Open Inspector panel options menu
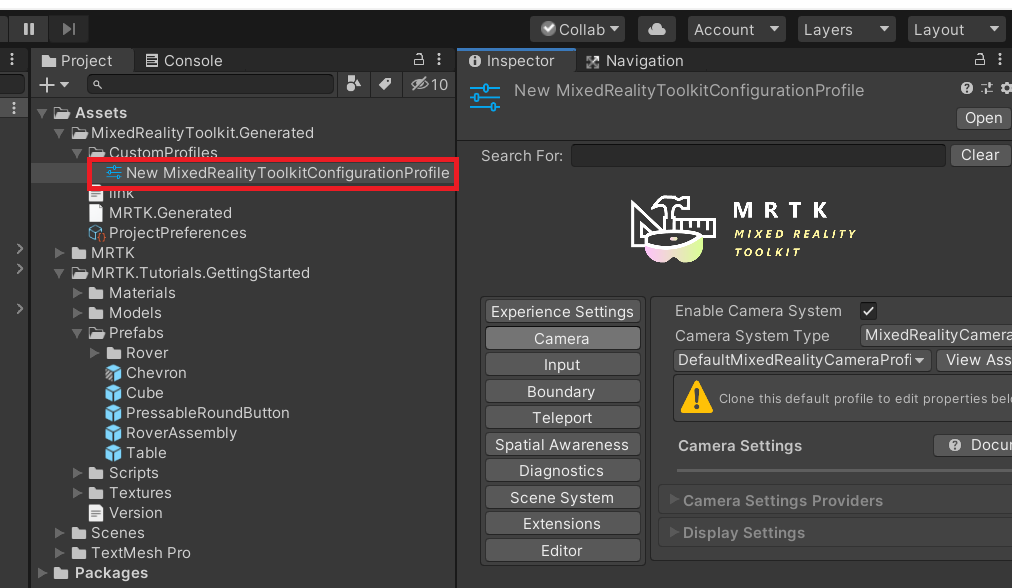The image size is (1012, 588). pos(1000,59)
